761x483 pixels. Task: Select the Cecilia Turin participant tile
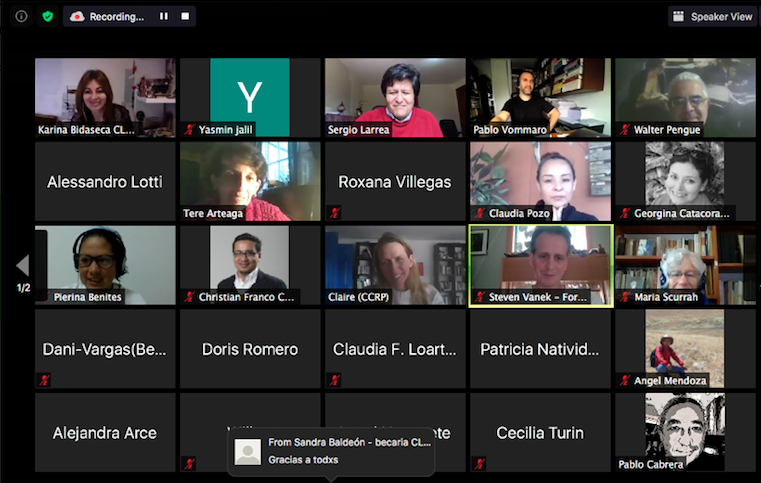(540, 433)
